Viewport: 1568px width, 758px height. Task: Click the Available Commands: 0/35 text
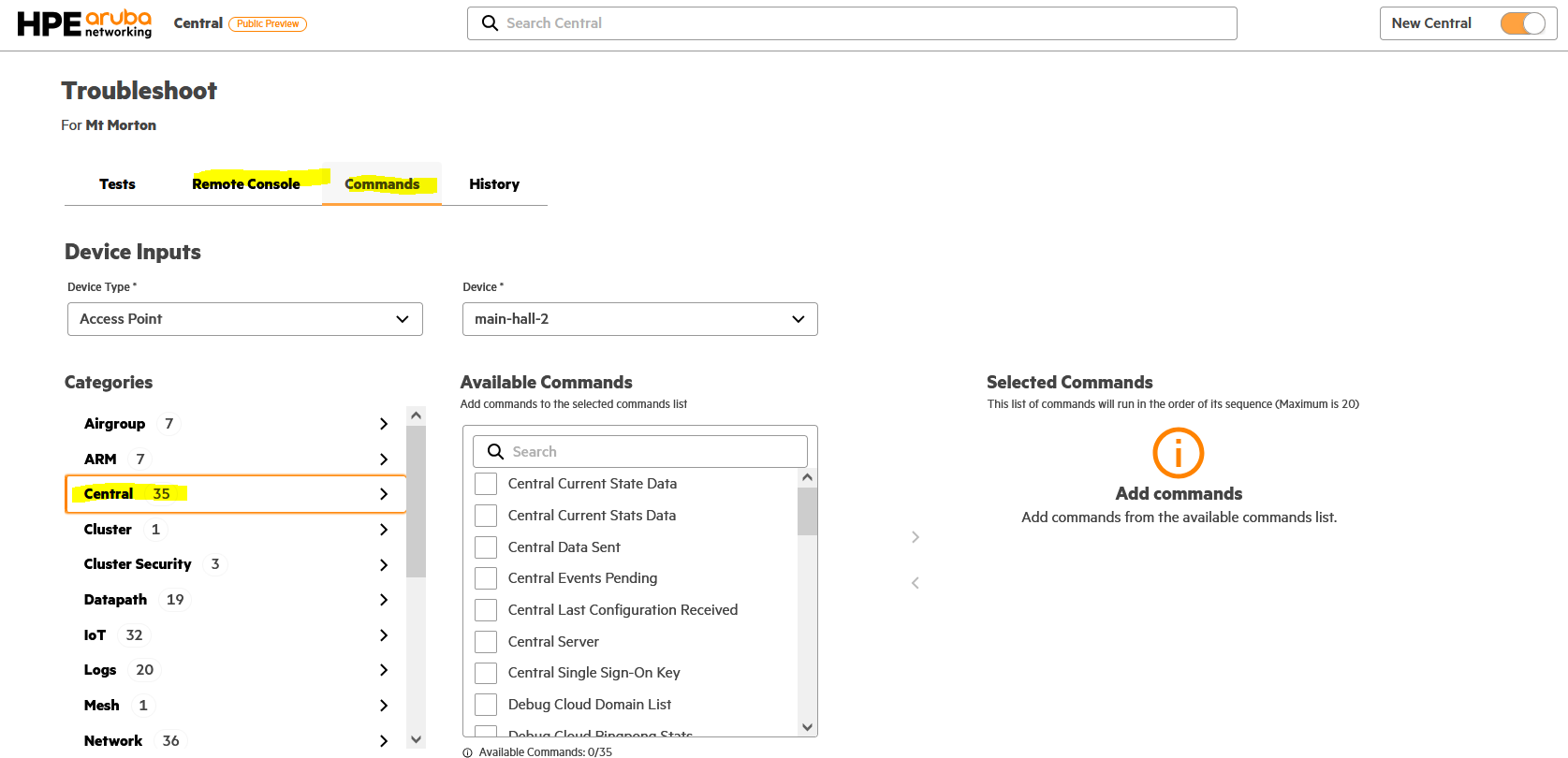[x=546, y=752]
